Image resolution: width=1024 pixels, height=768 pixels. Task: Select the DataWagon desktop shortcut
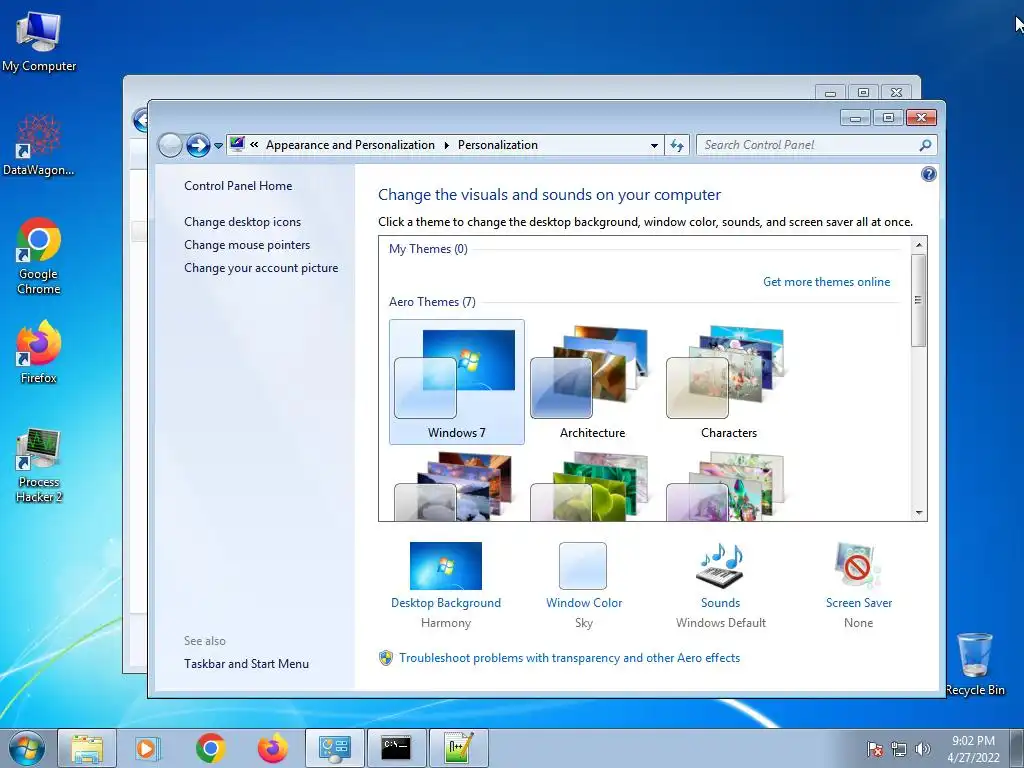(39, 145)
